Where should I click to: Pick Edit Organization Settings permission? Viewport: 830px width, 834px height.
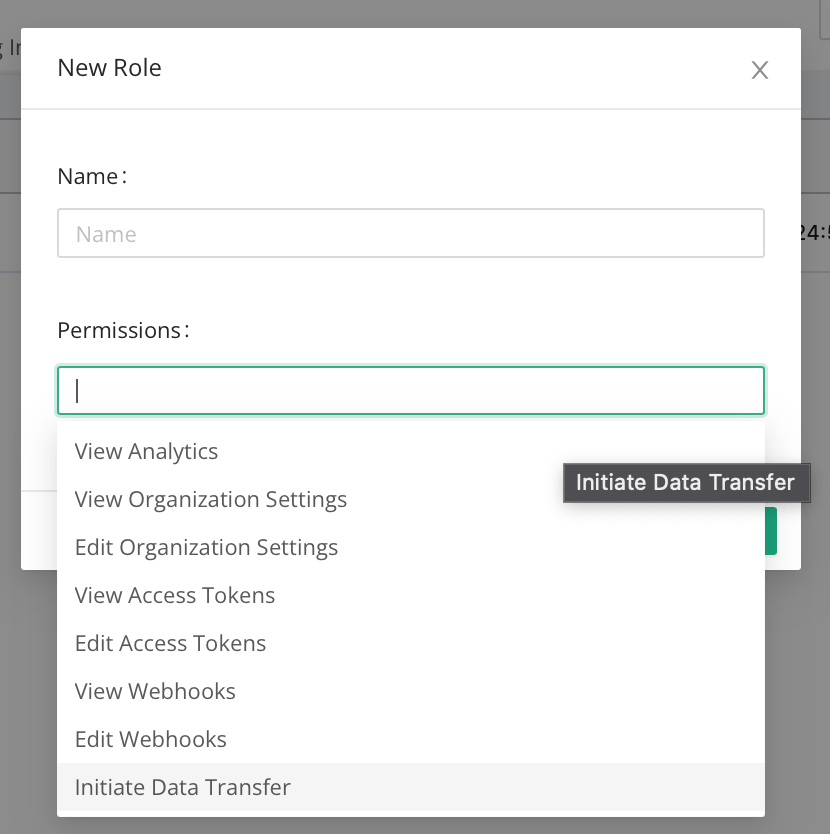[x=206, y=548]
